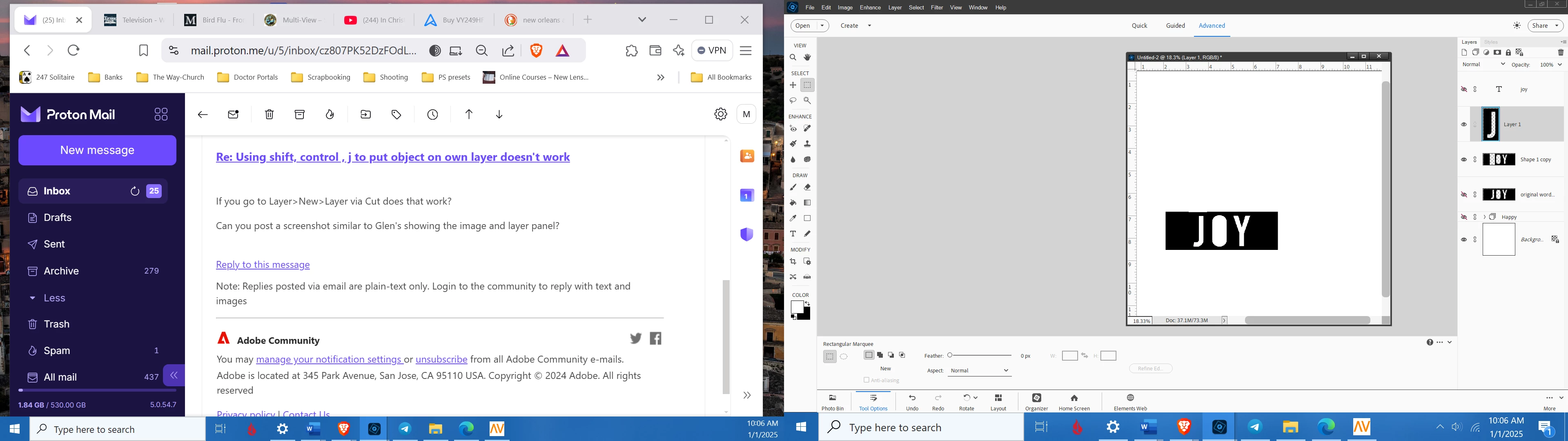Choose the Horizontal Type tool
The image size is (1568, 441).
[793, 234]
